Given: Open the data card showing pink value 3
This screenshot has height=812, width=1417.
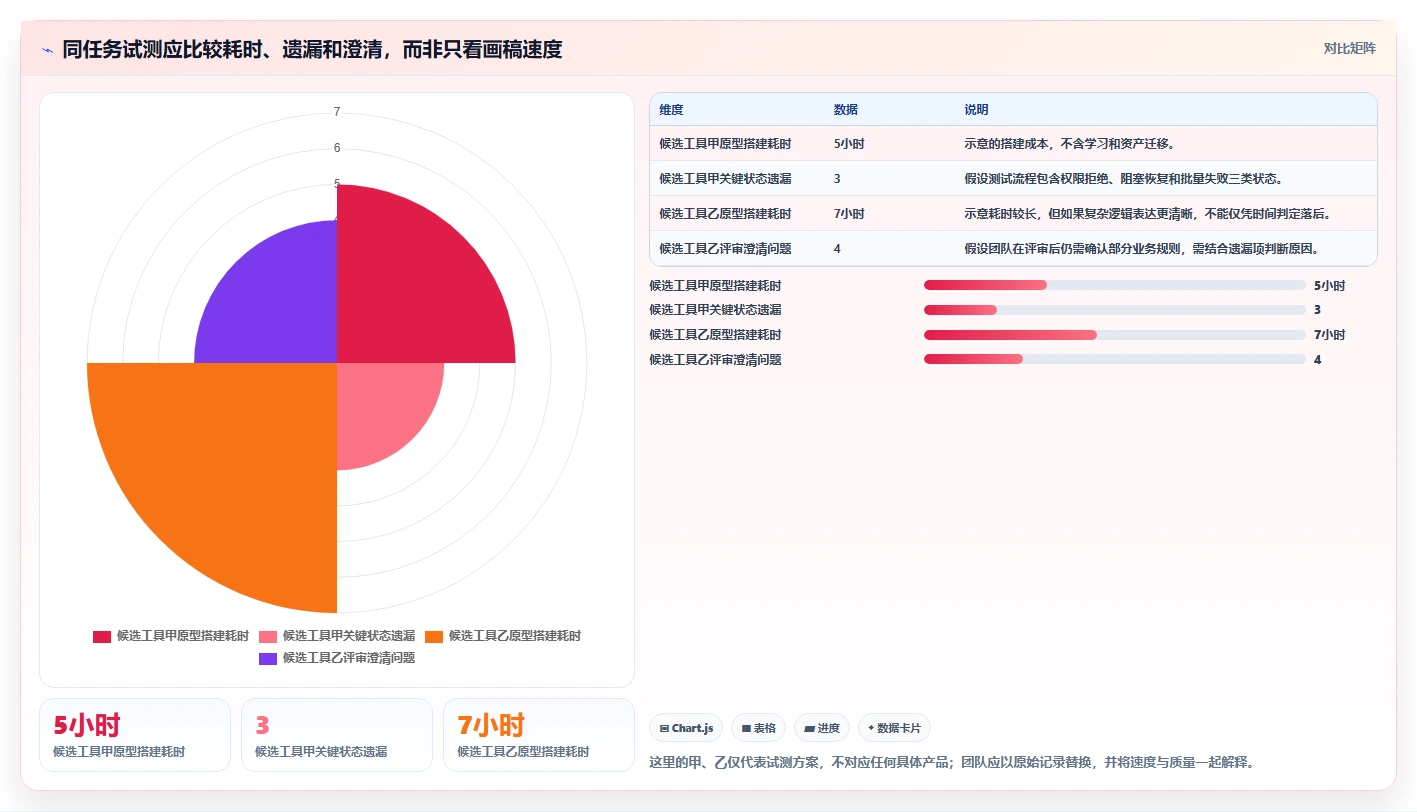Looking at the screenshot, I should pyautogui.click(x=337, y=735).
